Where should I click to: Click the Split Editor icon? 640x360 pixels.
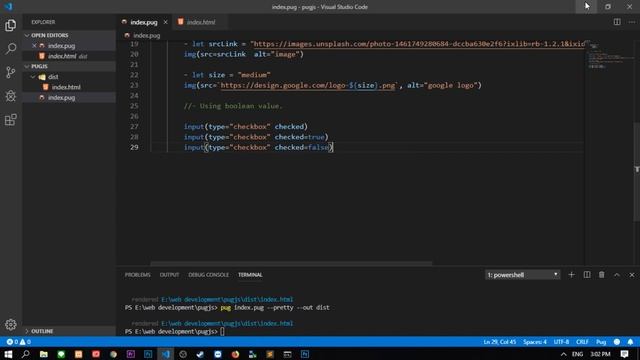pyautogui.click(x=617, y=22)
